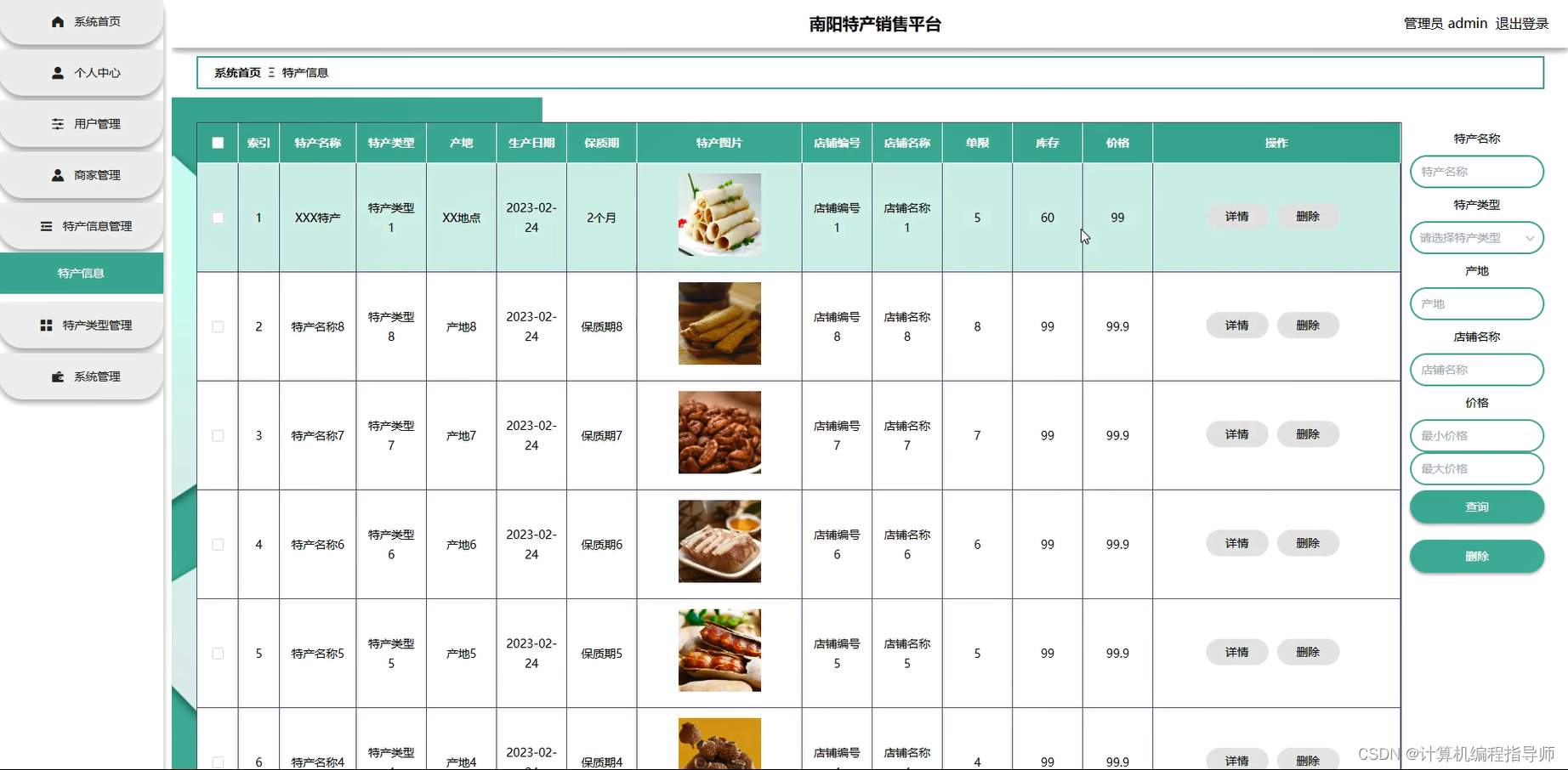
Task: Expand the 特产类型管理 sidebar menu
Action: point(82,326)
